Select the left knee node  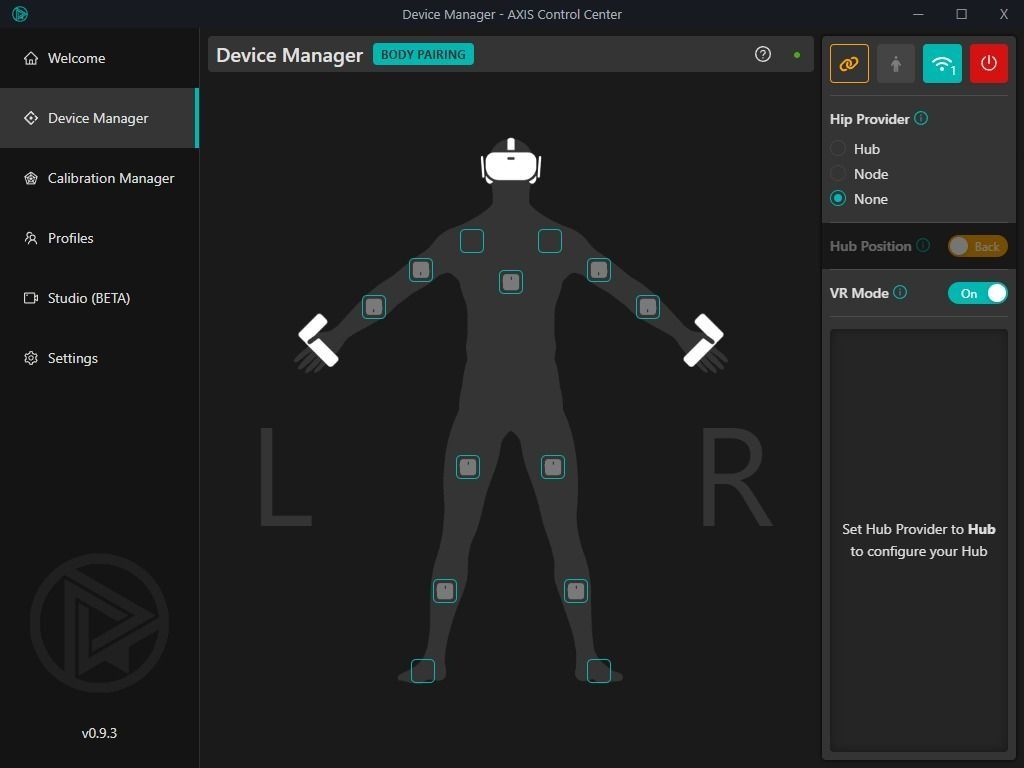445,591
